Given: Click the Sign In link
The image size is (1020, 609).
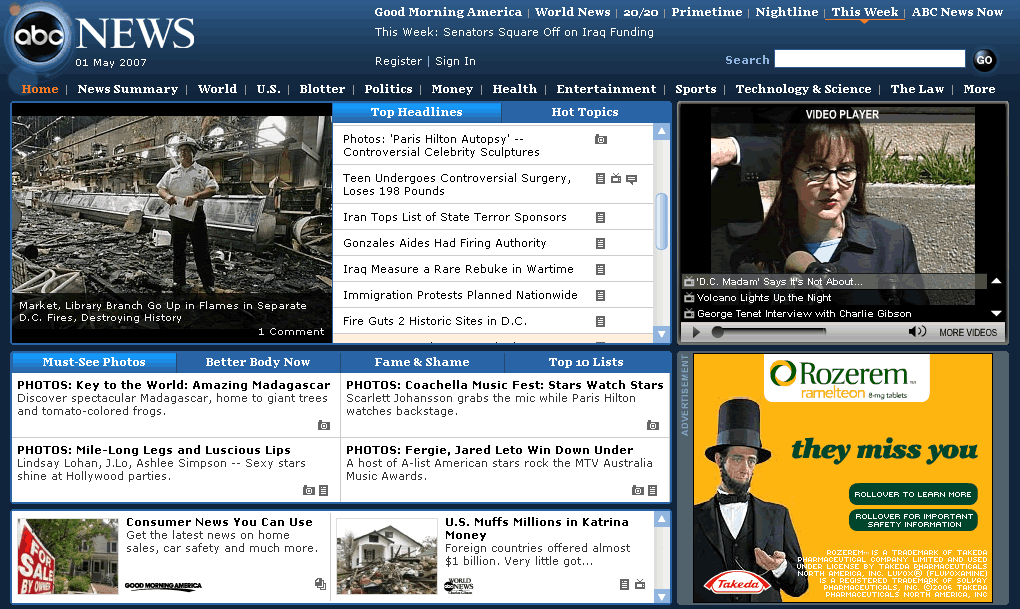Looking at the screenshot, I should [x=455, y=61].
